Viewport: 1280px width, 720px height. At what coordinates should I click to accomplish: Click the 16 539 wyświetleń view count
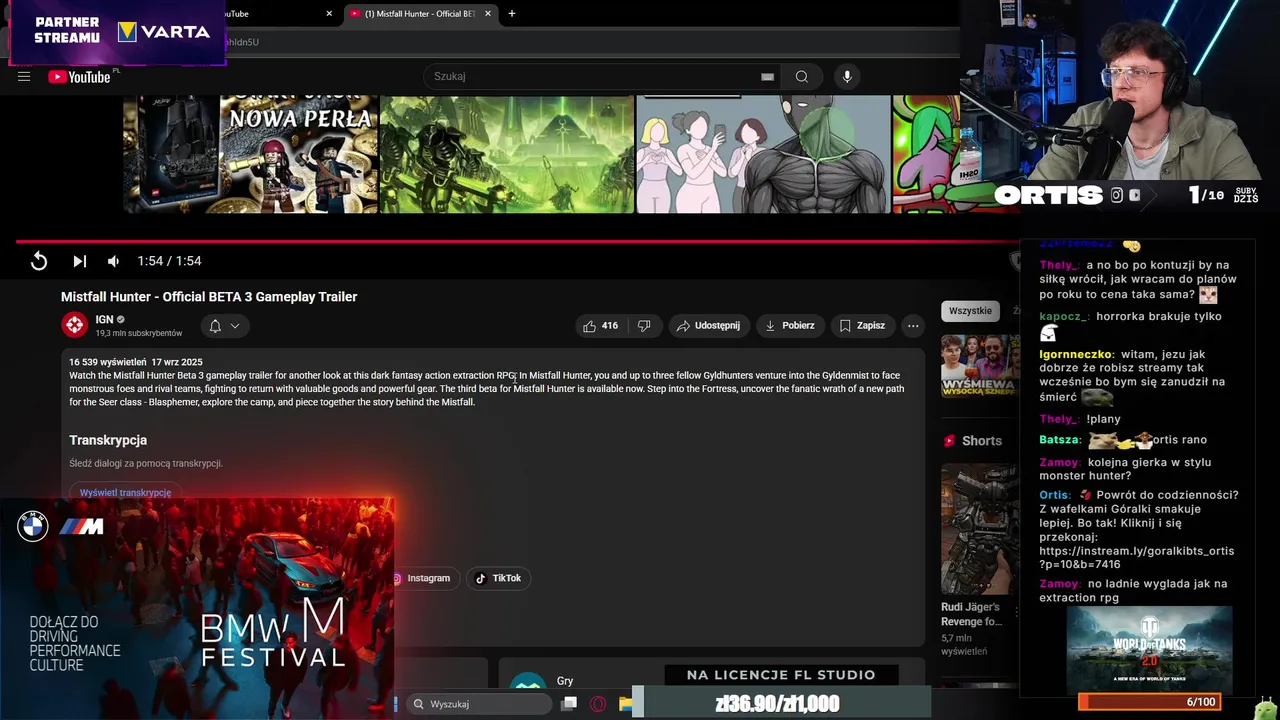pyautogui.click(x=107, y=362)
